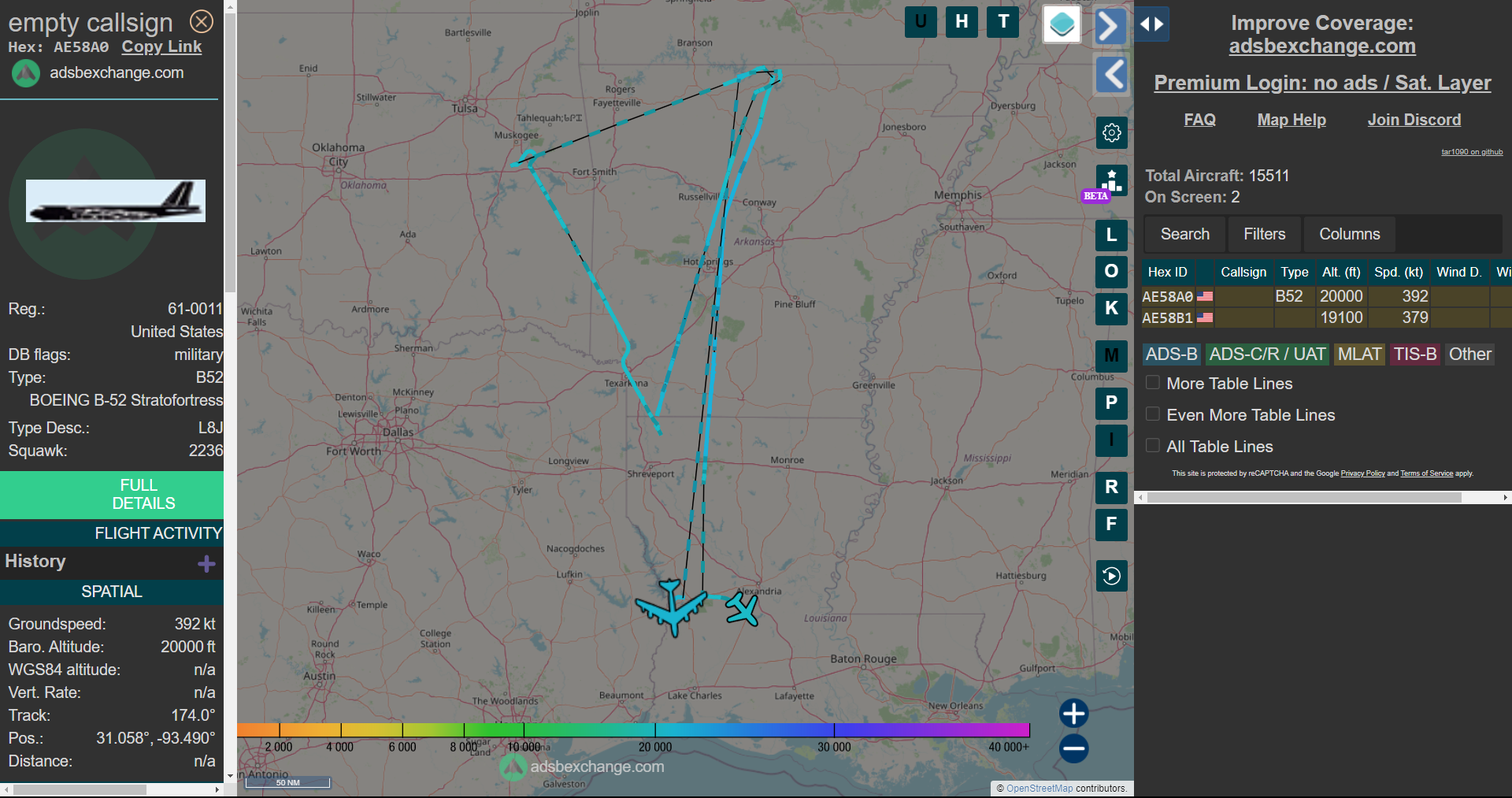Image resolution: width=1512 pixels, height=798 pixels.
Task: Toggle the Other source filter
Action: [1469, 354]
